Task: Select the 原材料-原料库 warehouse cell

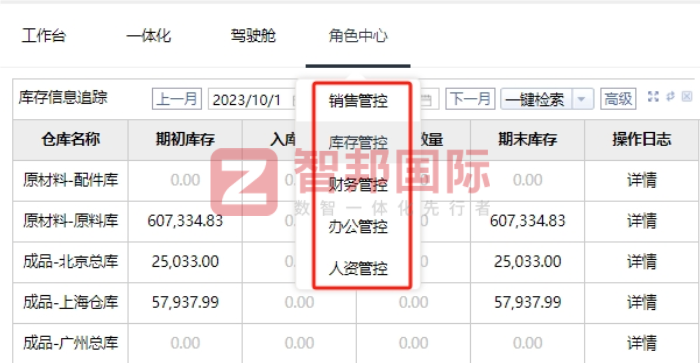Action: point(71,221)
